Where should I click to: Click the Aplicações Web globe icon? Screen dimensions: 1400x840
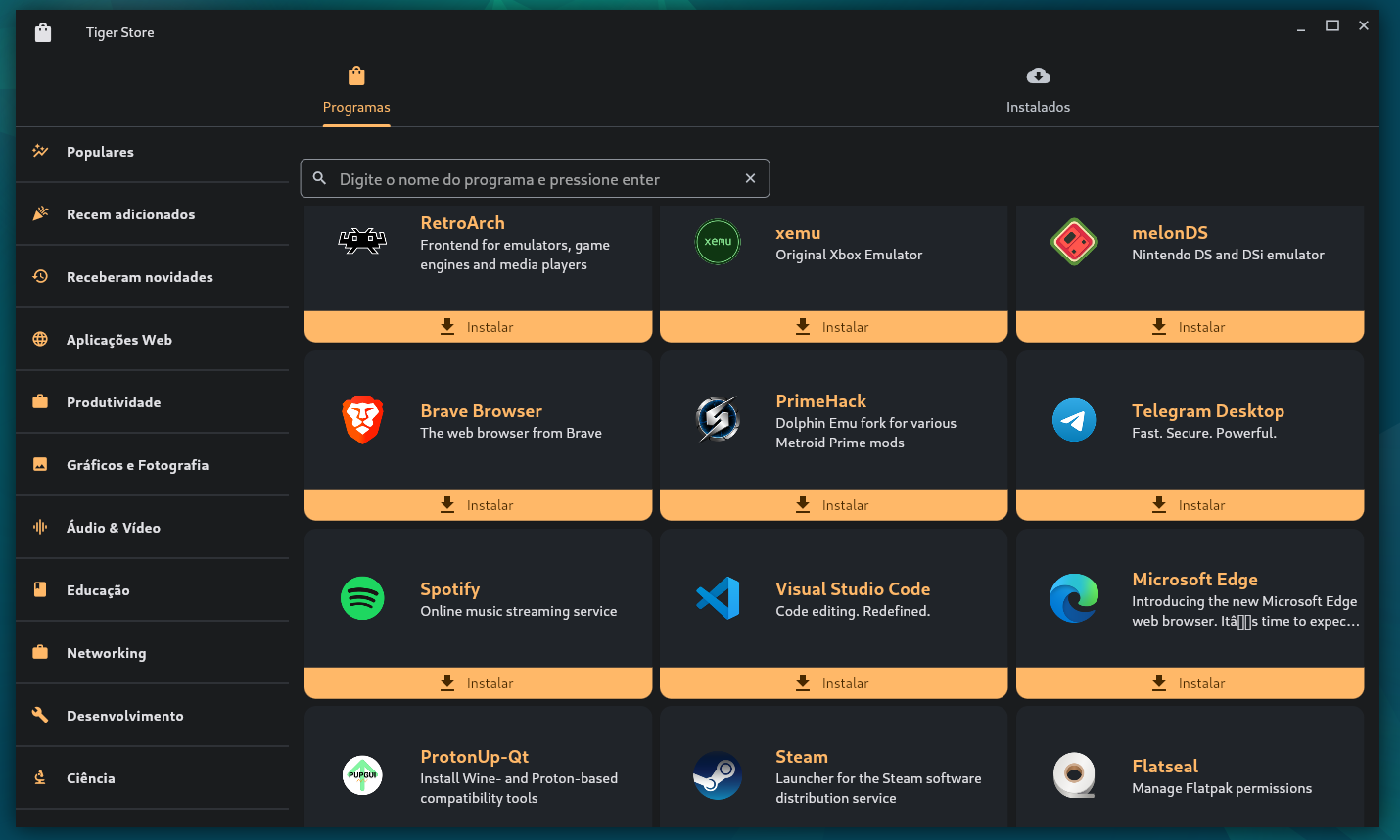pos(40,339)
